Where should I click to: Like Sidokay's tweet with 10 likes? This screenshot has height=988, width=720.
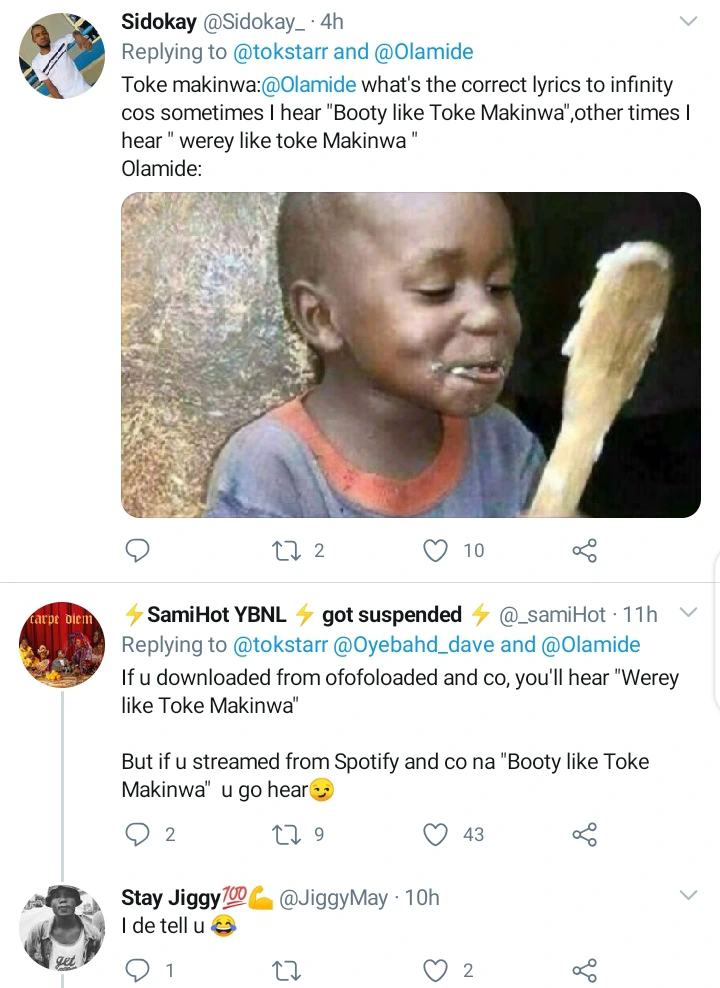[x=436, y=550]
